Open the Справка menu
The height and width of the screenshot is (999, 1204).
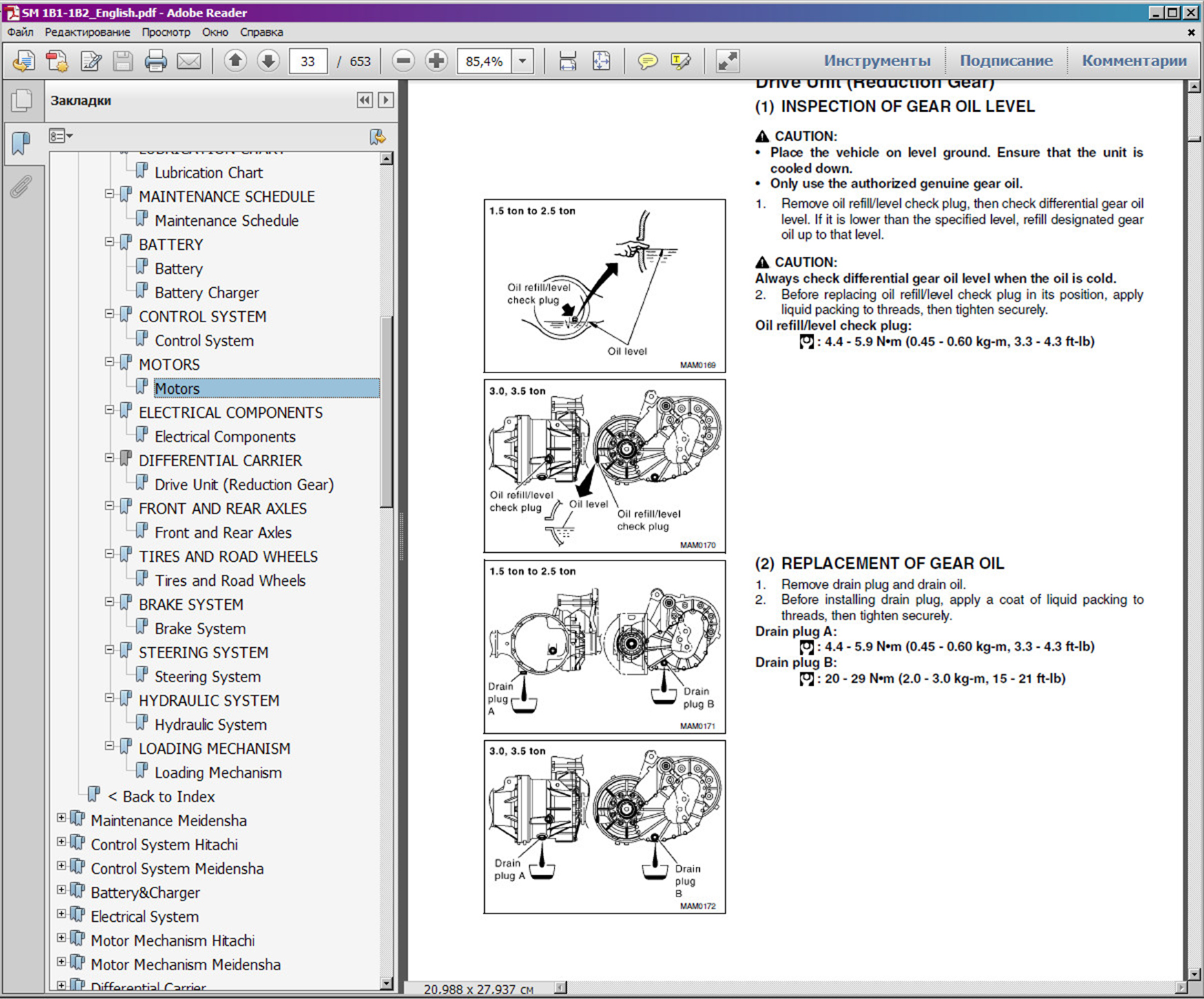point(261,32)
